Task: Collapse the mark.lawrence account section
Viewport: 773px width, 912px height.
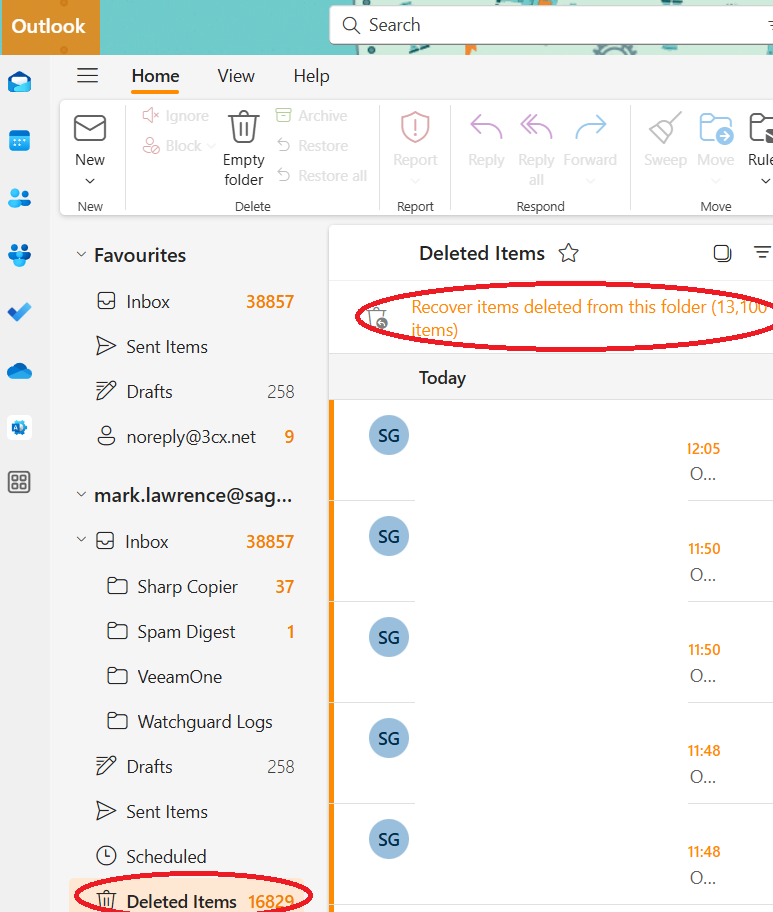Action: pyautogui.click(x=81, y=494)
